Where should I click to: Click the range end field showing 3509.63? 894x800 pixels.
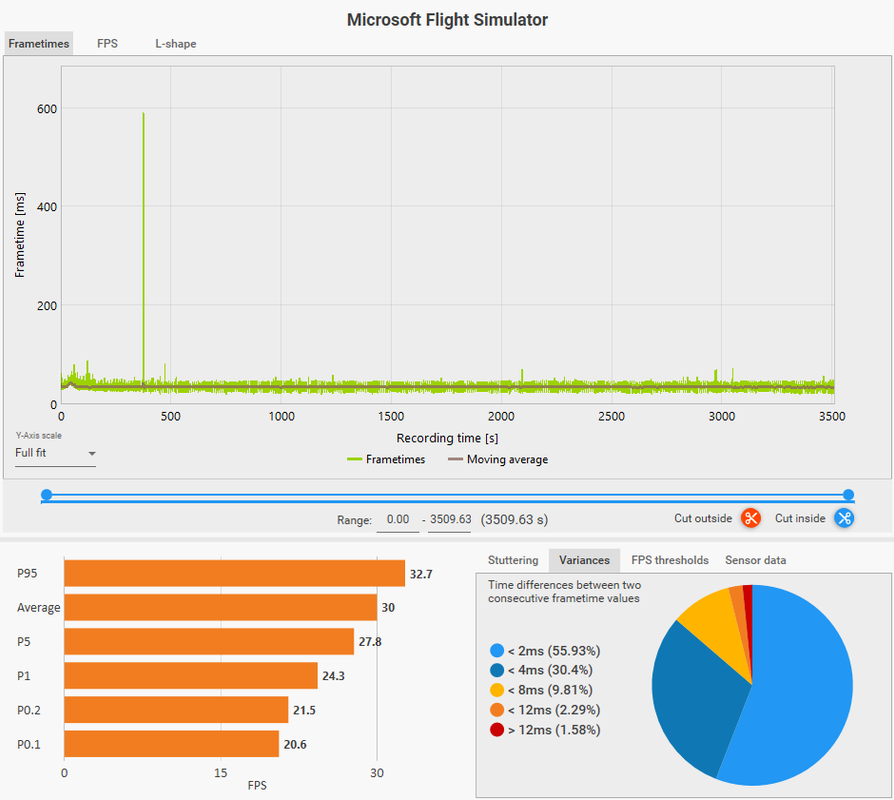[450, 519]
